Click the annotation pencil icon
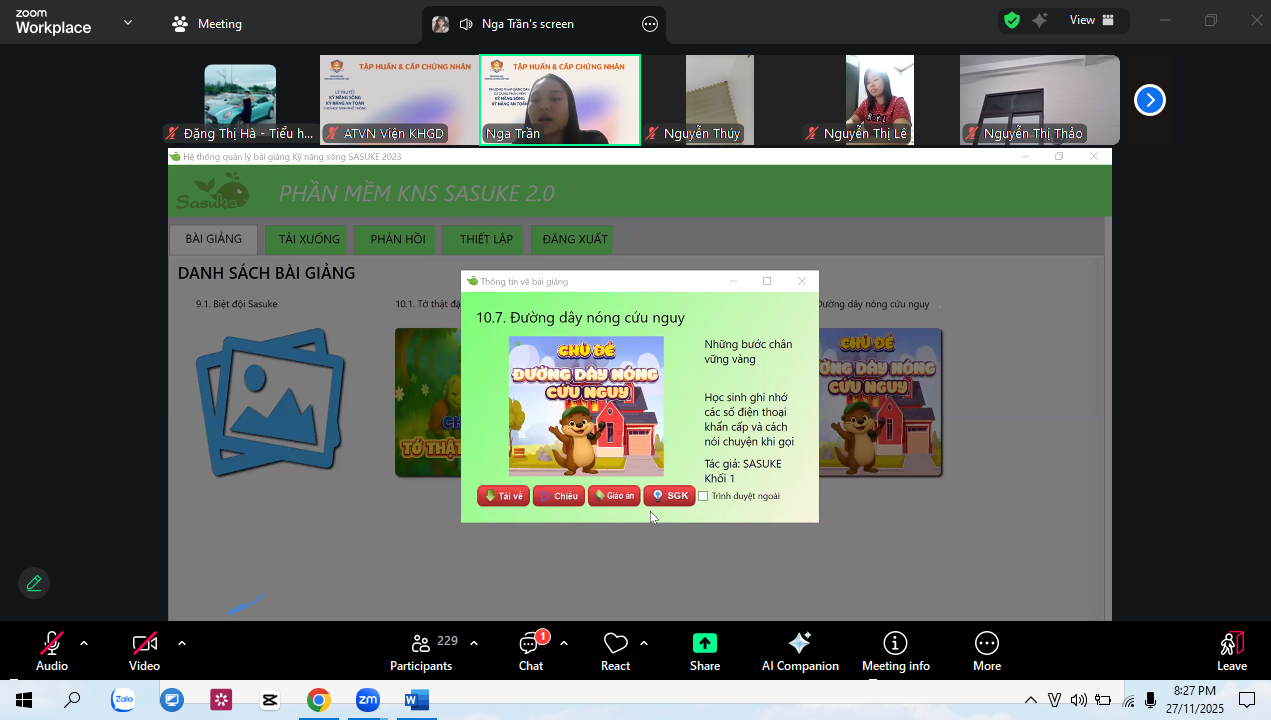This screenshot has width=1271, height=720. pos(34,583)
